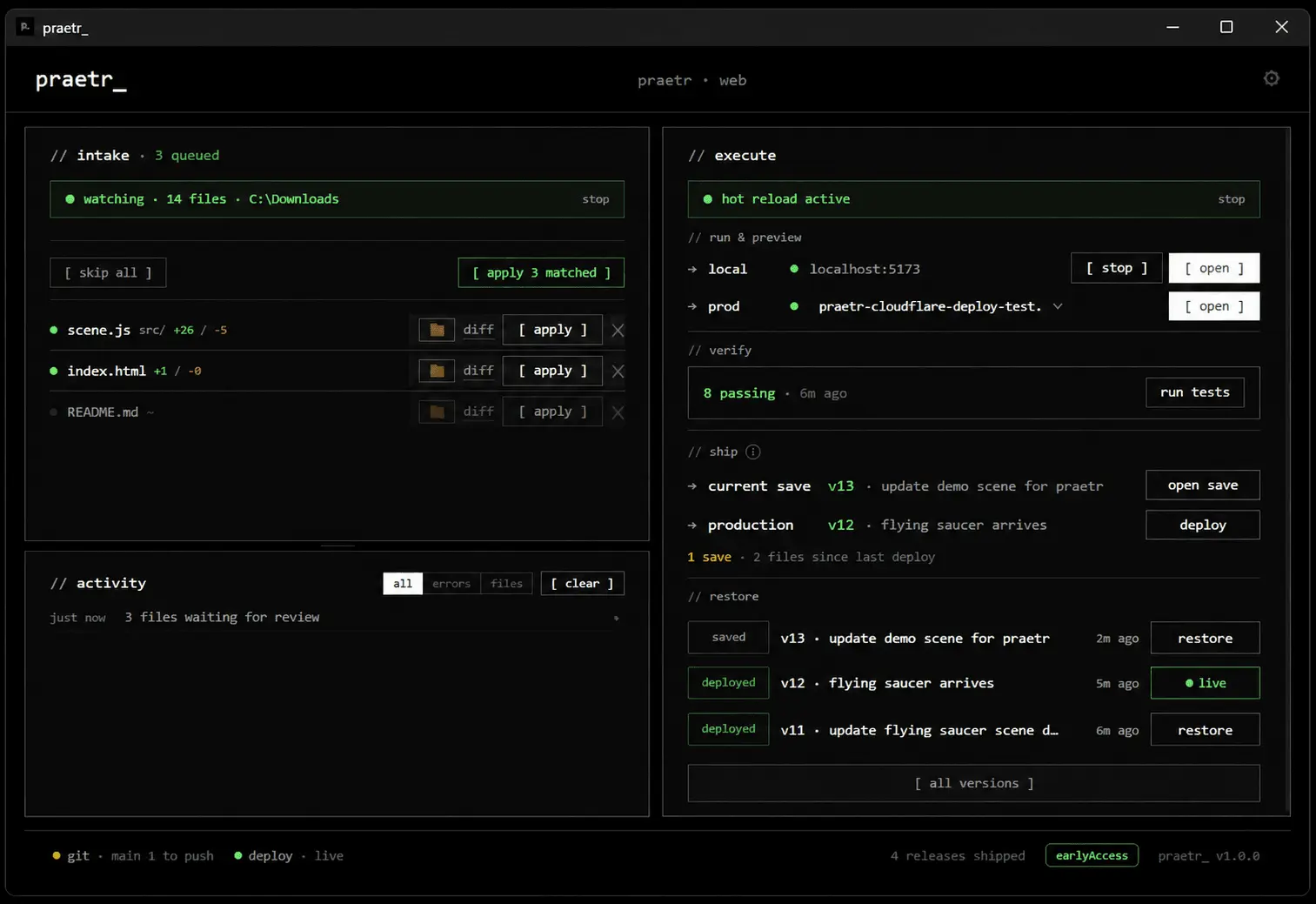Click the live button for v12
The width and height of the screenshot is (1316, 904).
click(1206, 683)
